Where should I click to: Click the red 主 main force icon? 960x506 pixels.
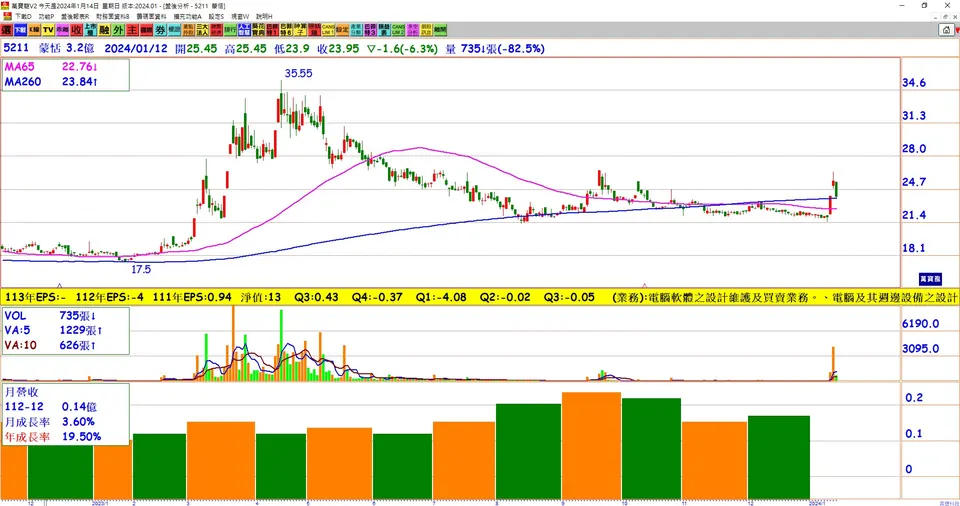pos(132,29)
